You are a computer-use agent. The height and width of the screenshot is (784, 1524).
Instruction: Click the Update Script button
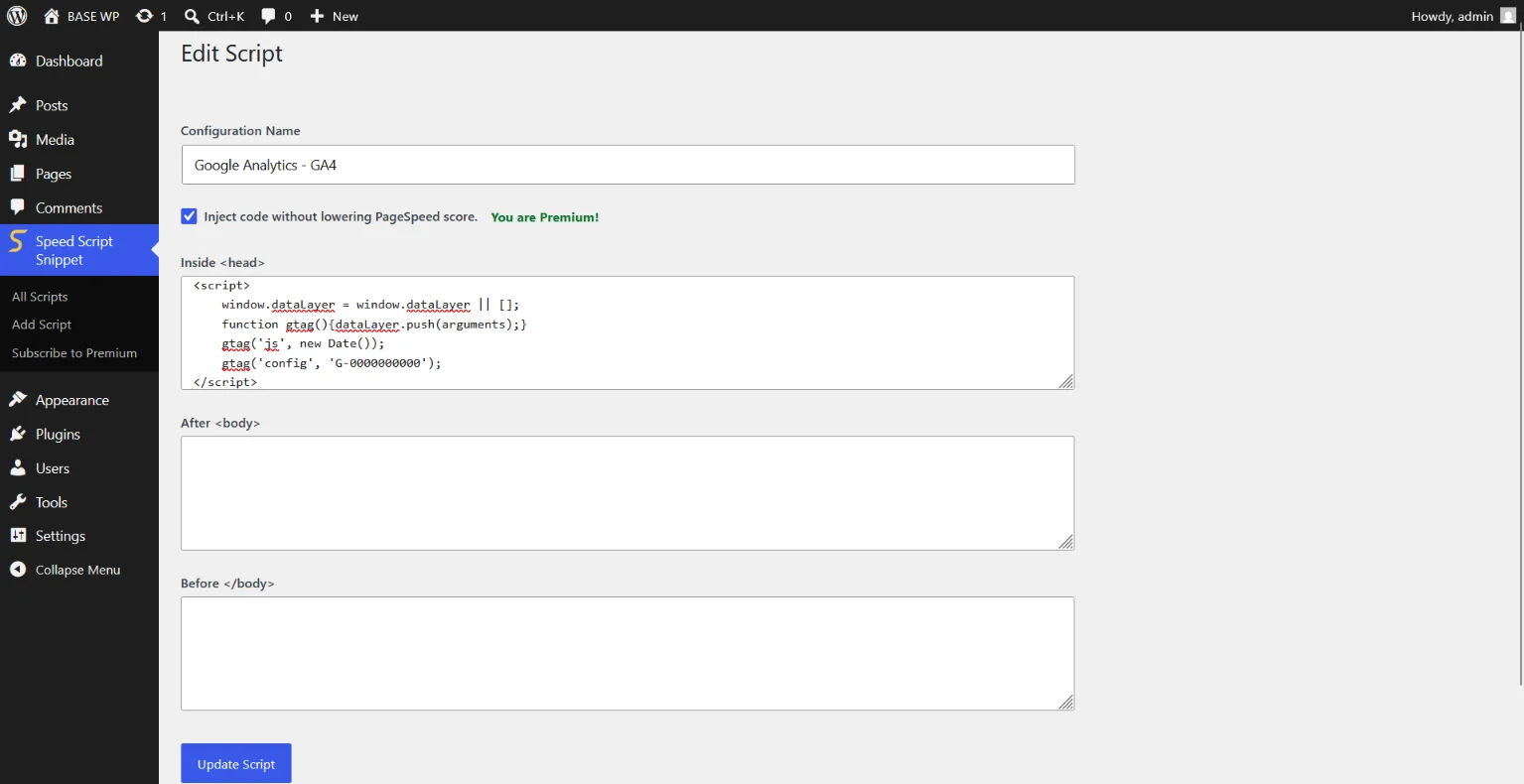point(236,764)
